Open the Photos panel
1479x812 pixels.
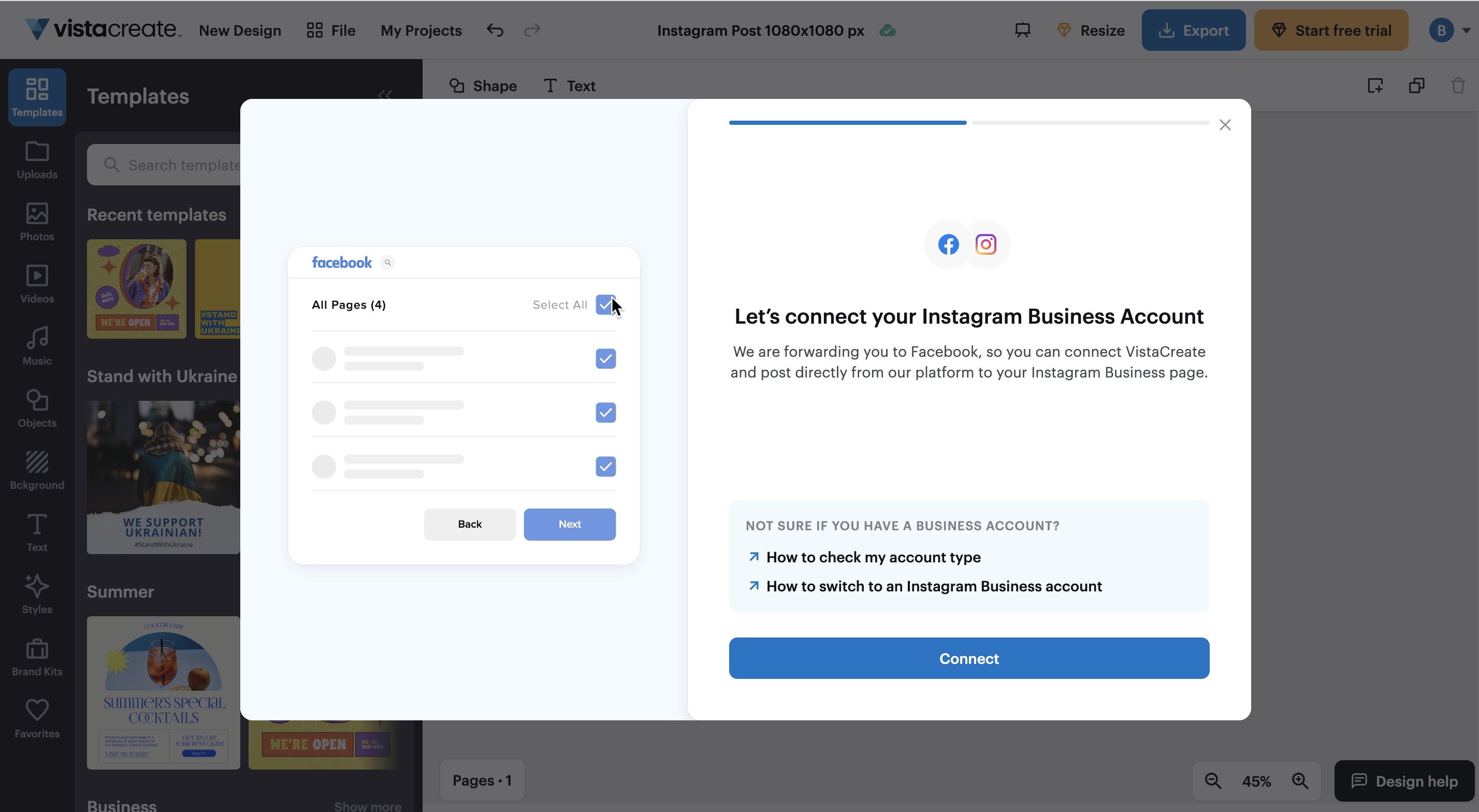(x=37, y=222)
